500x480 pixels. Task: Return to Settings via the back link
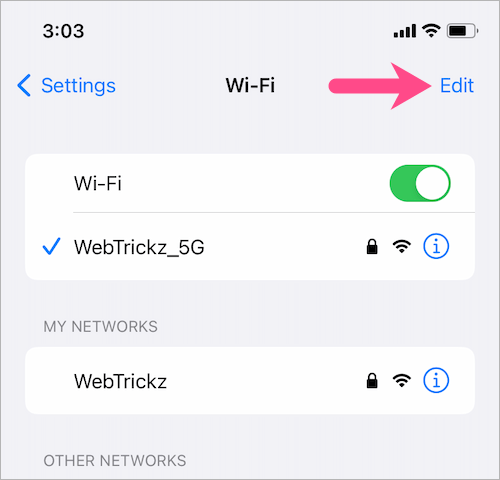pos(66,86)
